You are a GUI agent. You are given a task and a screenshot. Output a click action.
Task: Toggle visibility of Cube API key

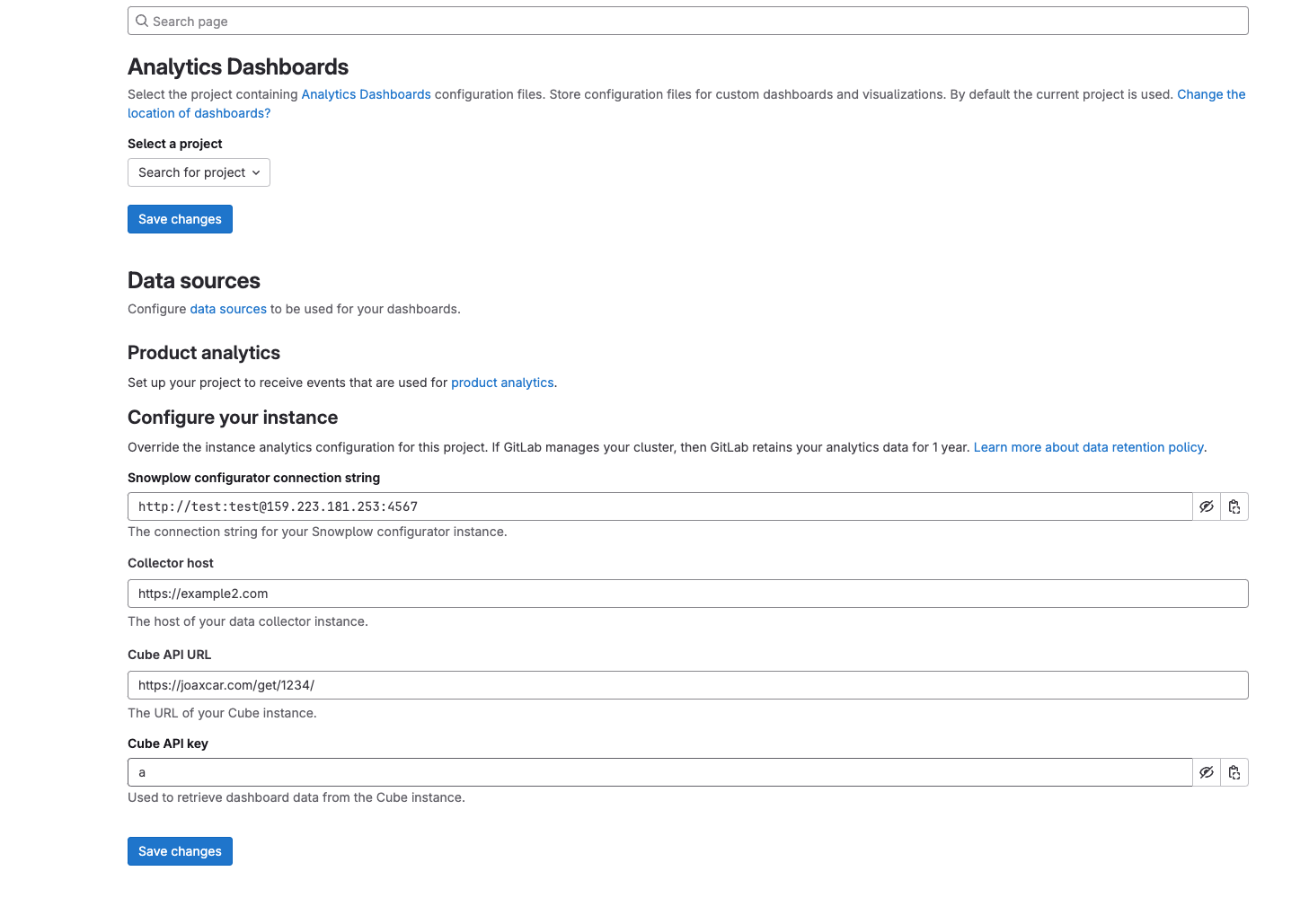[x=1207, y=772]
